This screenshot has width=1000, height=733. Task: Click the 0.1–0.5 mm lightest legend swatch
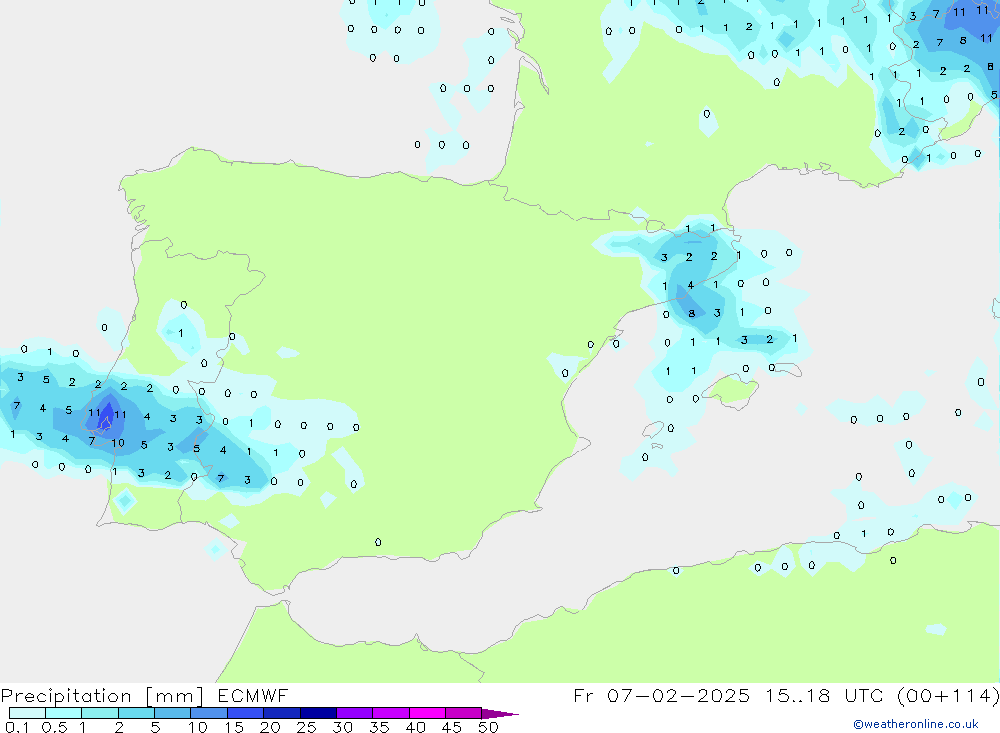point(27,713)
